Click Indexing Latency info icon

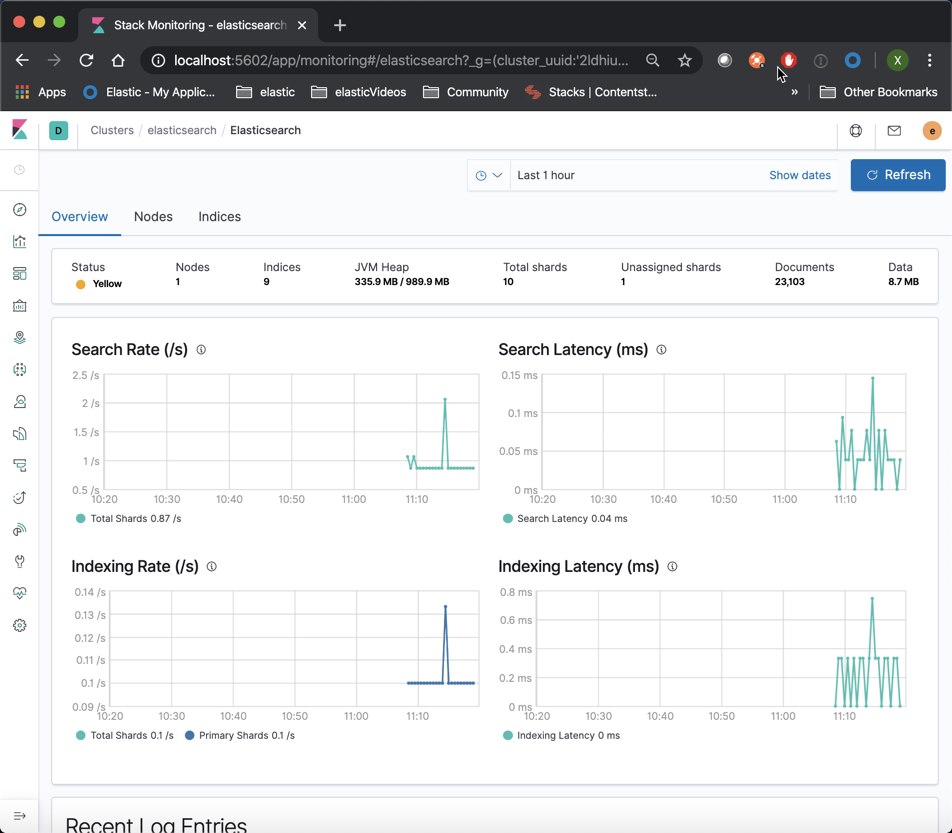pos(672,566)
